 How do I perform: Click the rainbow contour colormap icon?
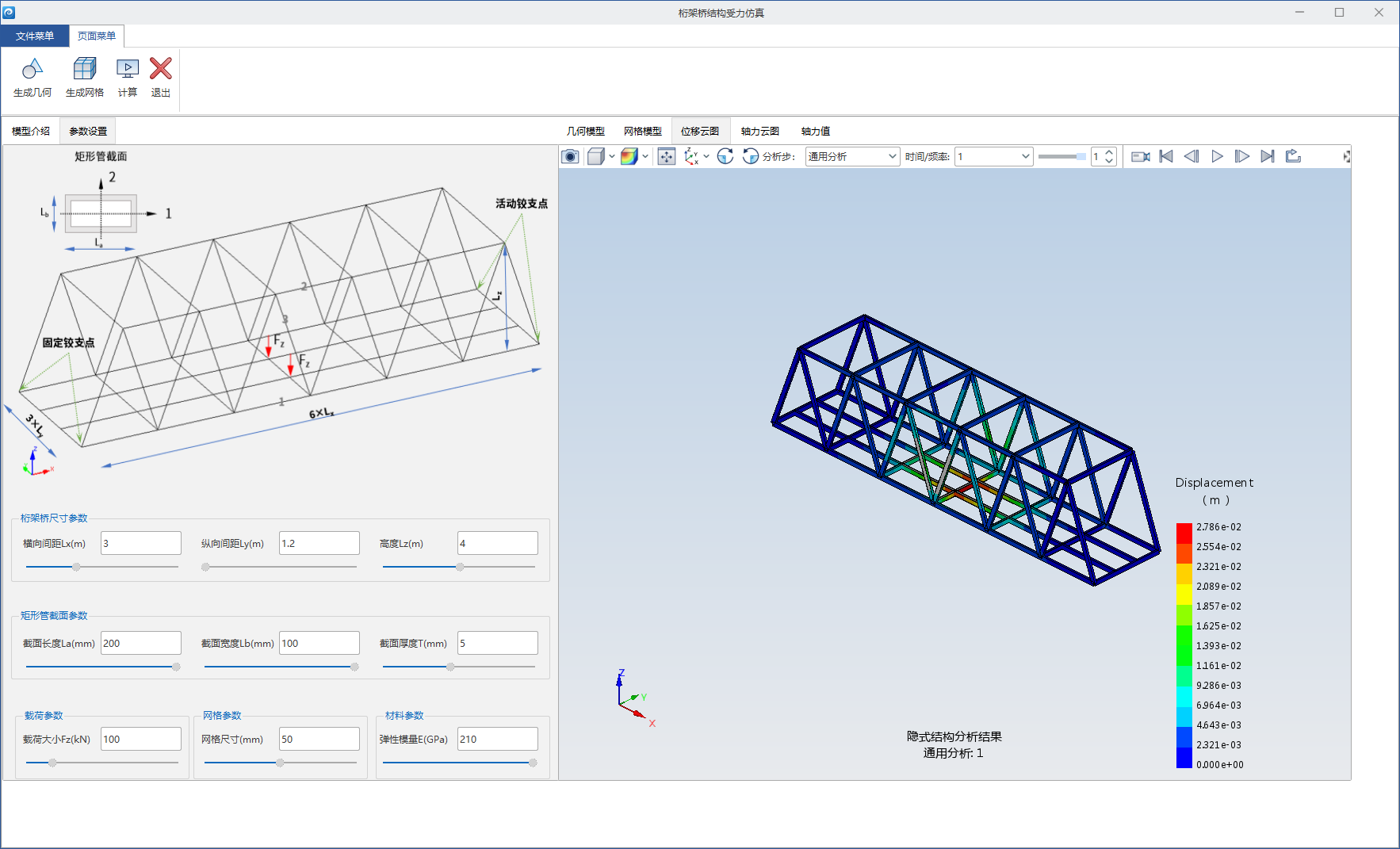tap(629, 156)
